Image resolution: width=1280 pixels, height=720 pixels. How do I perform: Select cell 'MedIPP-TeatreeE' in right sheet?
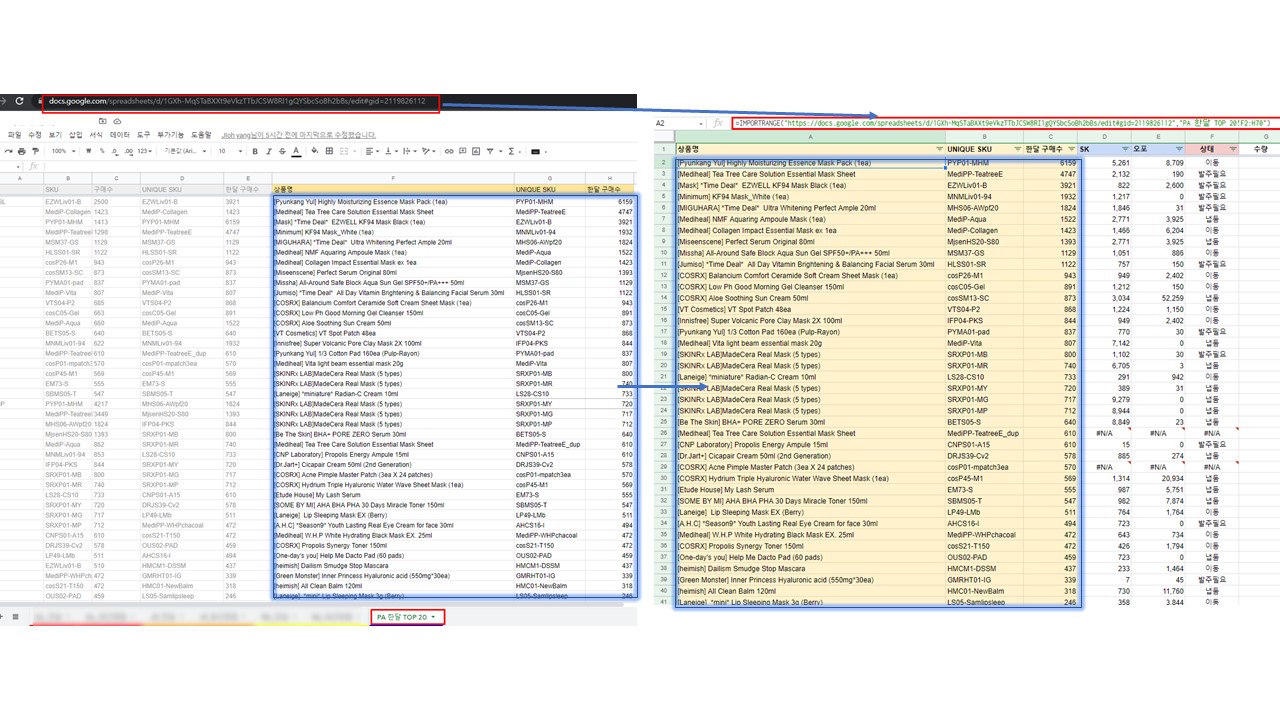click(x=985, y=174)
